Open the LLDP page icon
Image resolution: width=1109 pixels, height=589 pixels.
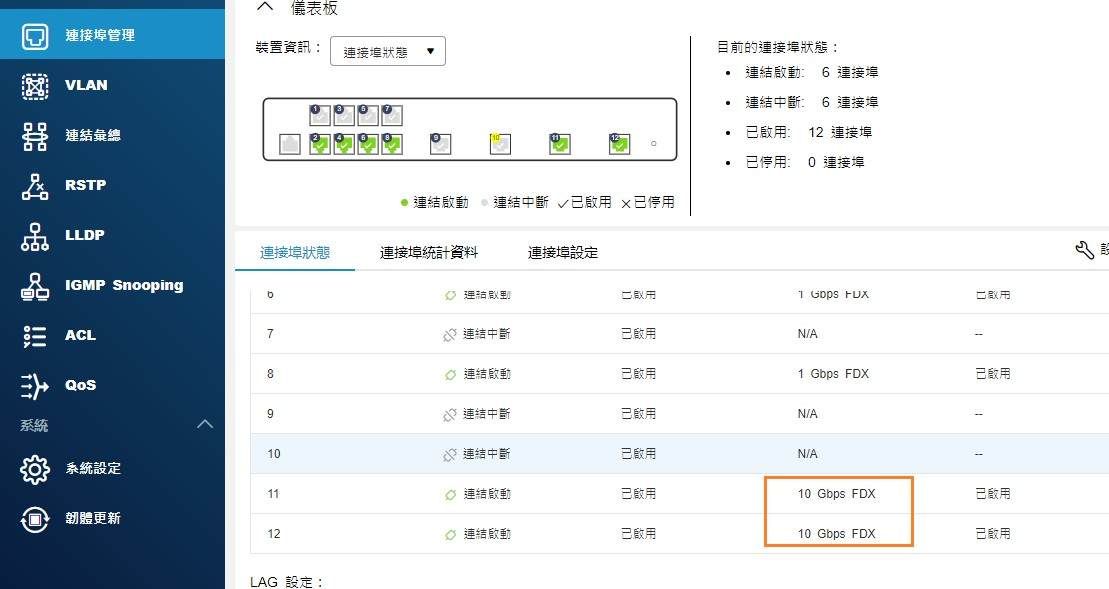35,236
